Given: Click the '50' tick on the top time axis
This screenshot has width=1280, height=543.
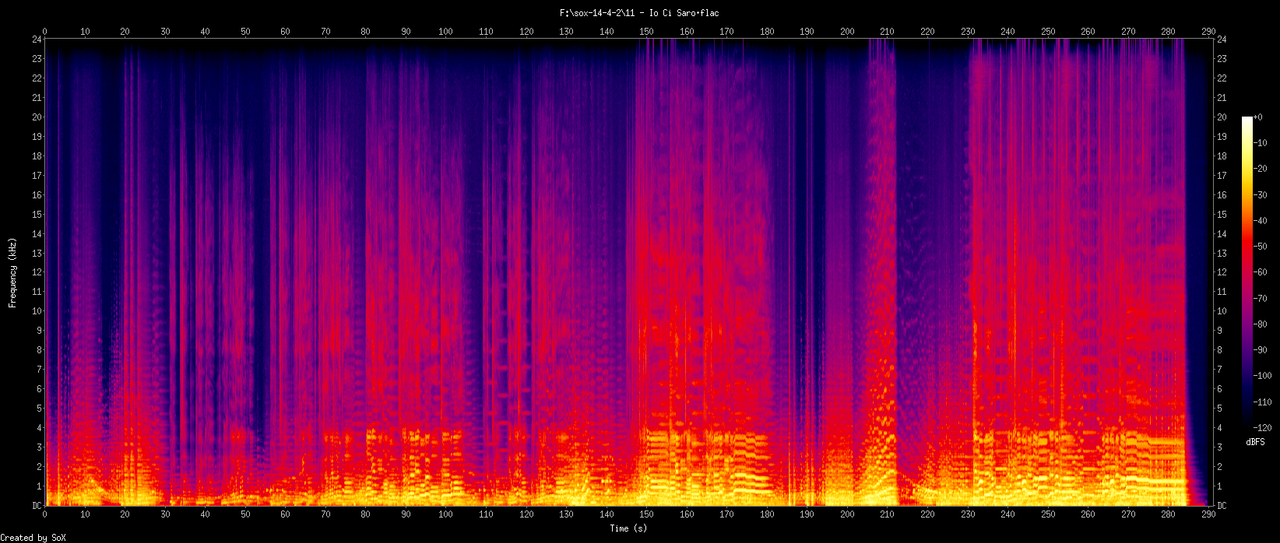Looking at the screenshot, I should (245, 31).
